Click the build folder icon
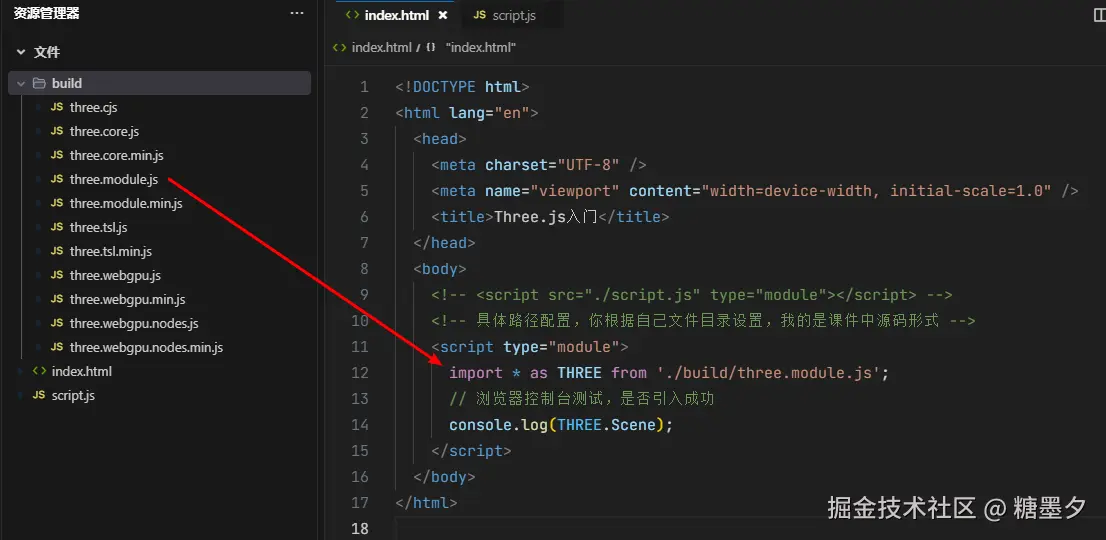 [39, 83]
